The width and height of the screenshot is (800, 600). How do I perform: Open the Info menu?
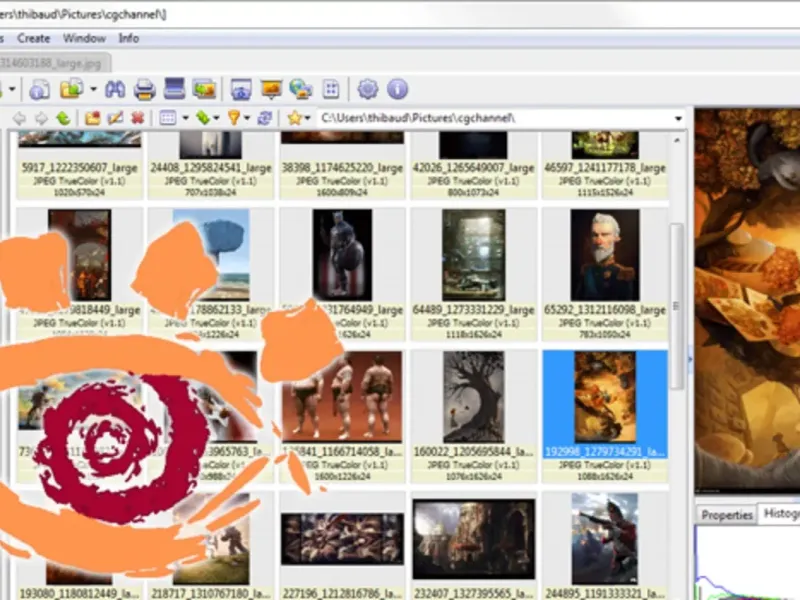[129, 38]
